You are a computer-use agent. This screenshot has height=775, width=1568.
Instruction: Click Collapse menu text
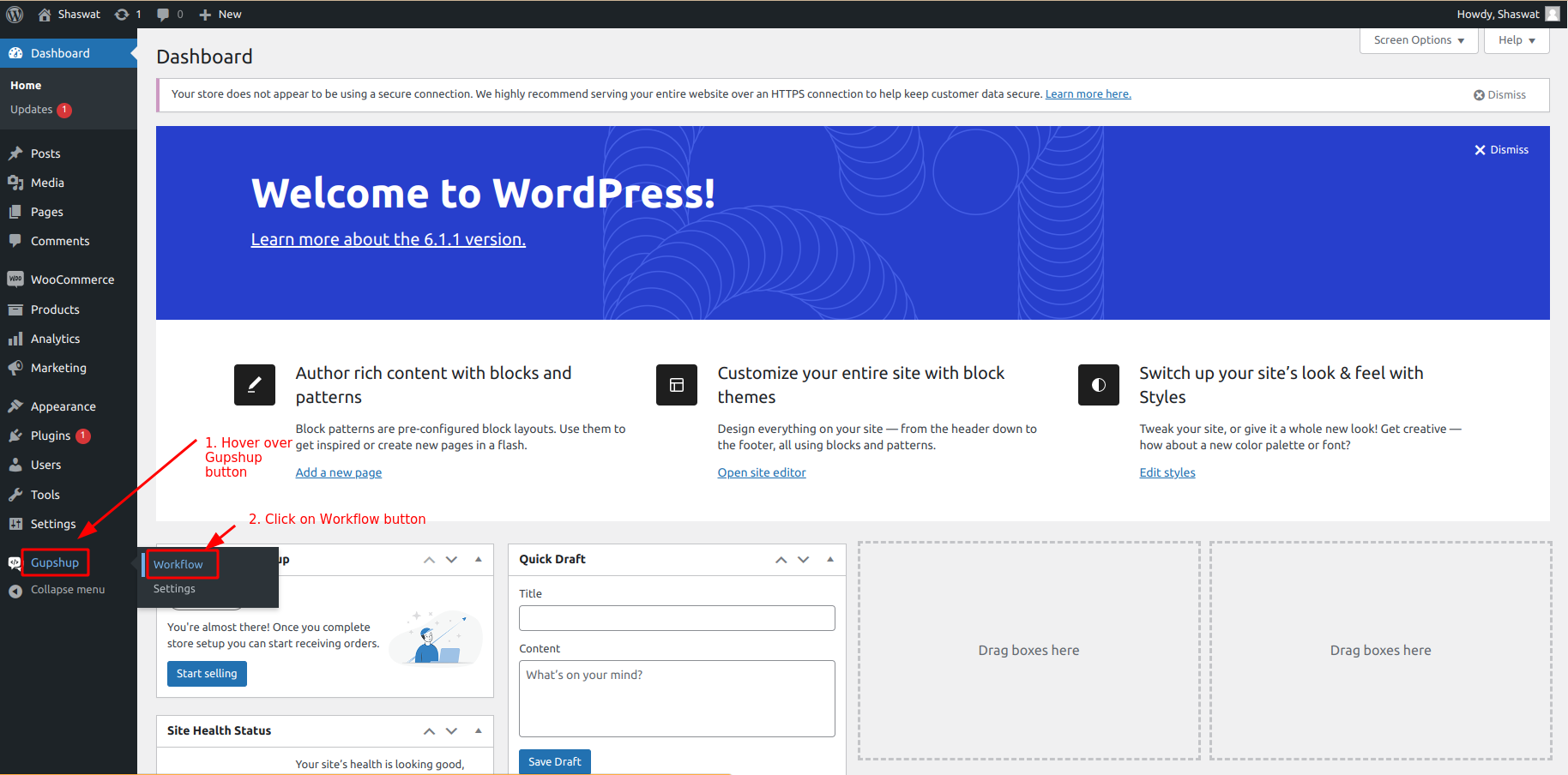(68, 590)
